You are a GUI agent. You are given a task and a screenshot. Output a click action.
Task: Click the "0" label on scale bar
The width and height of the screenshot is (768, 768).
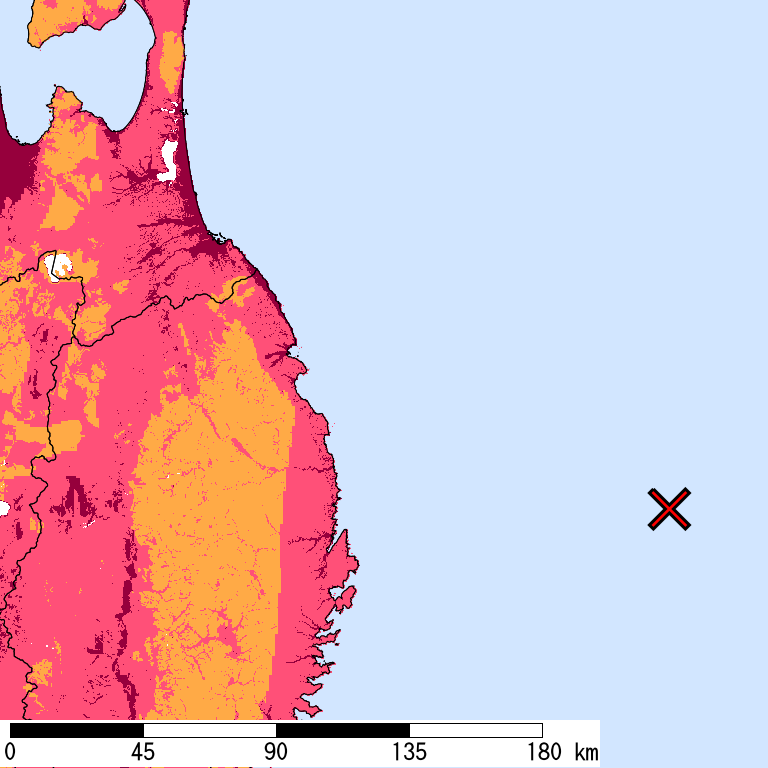10,752
